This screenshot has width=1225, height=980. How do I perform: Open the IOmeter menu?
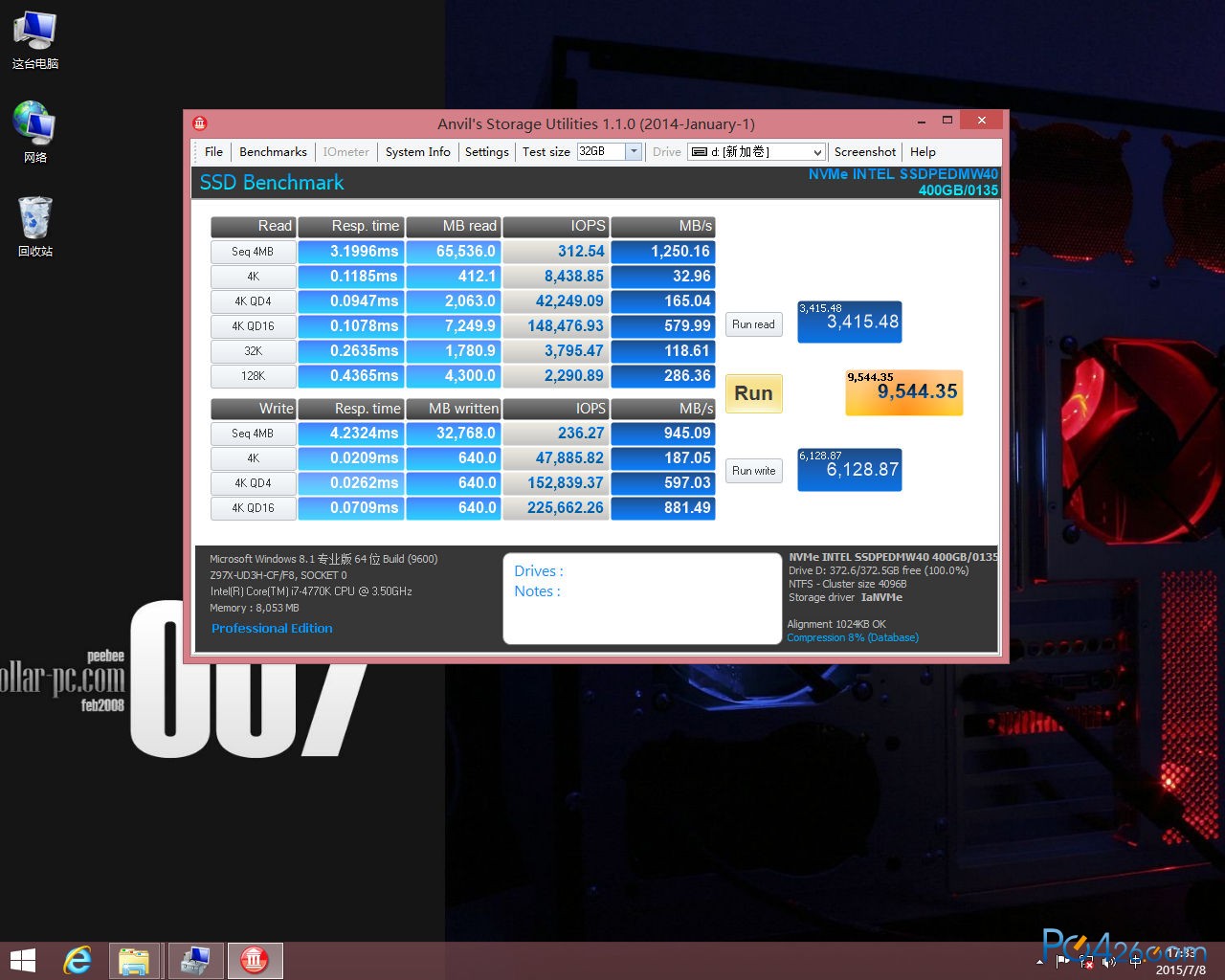[x=345, y=151]
